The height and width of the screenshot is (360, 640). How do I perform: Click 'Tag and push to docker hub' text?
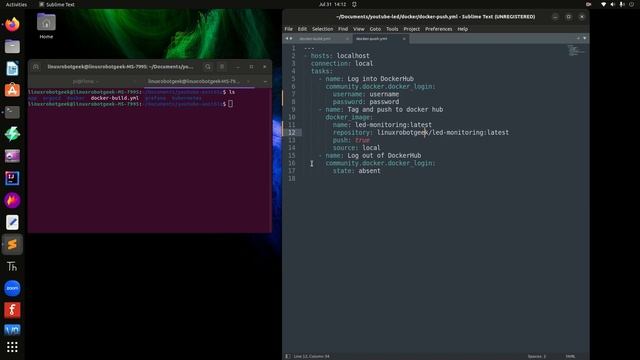click(x=395, y=109)
